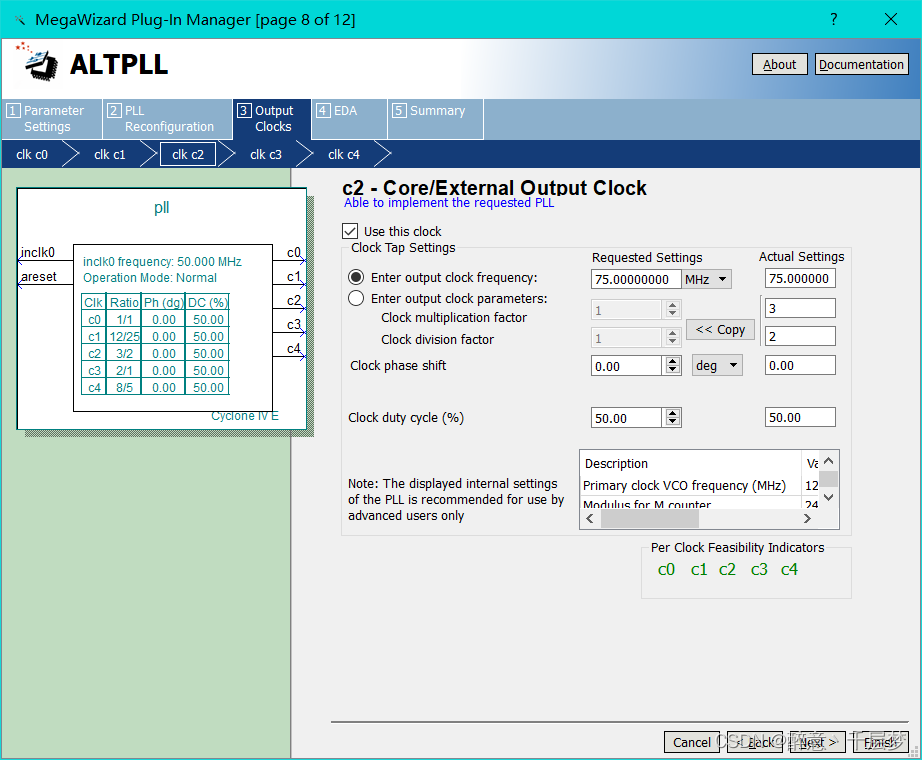This screenshot has height=760, width=922.
Task: Open the deg phase shift unit dropdown
Action: pos(717,365)
